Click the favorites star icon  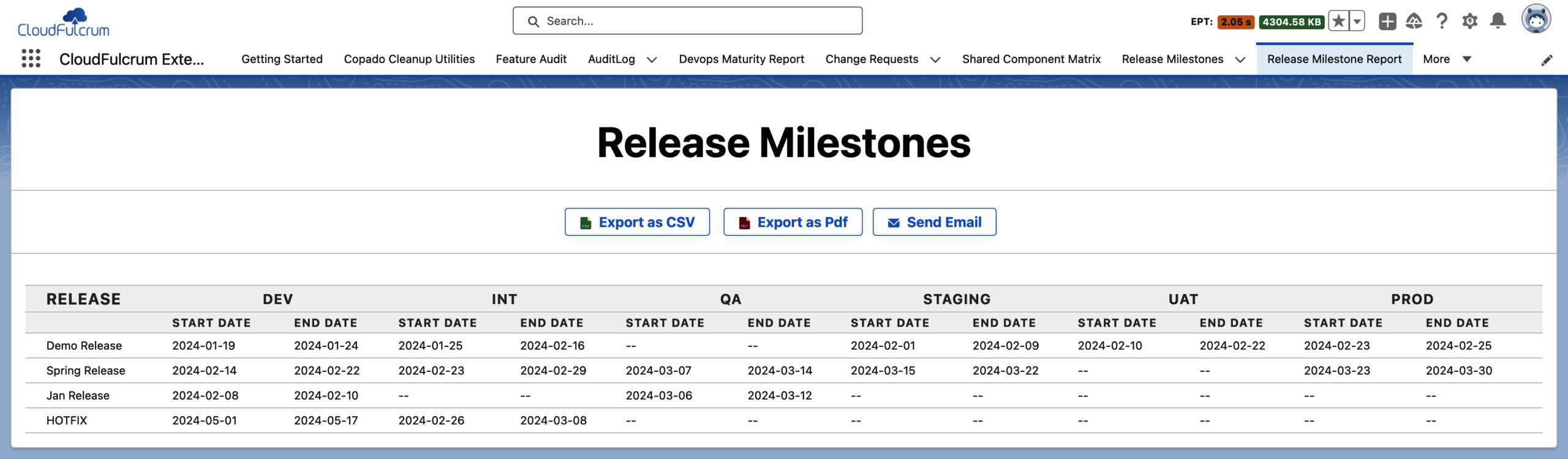tap(1339, 21)
